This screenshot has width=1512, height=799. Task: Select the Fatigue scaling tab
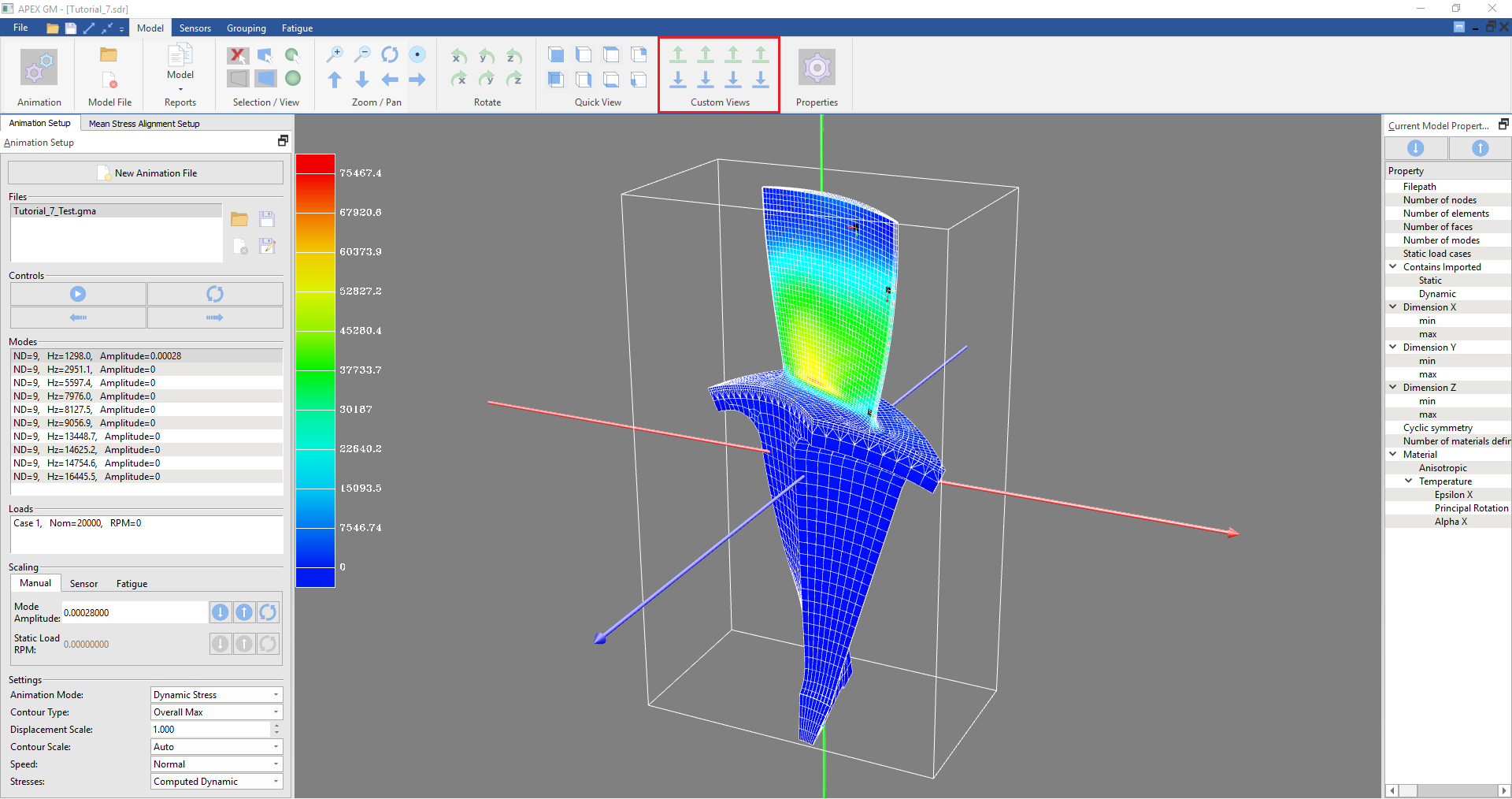[x=132, y=584]
